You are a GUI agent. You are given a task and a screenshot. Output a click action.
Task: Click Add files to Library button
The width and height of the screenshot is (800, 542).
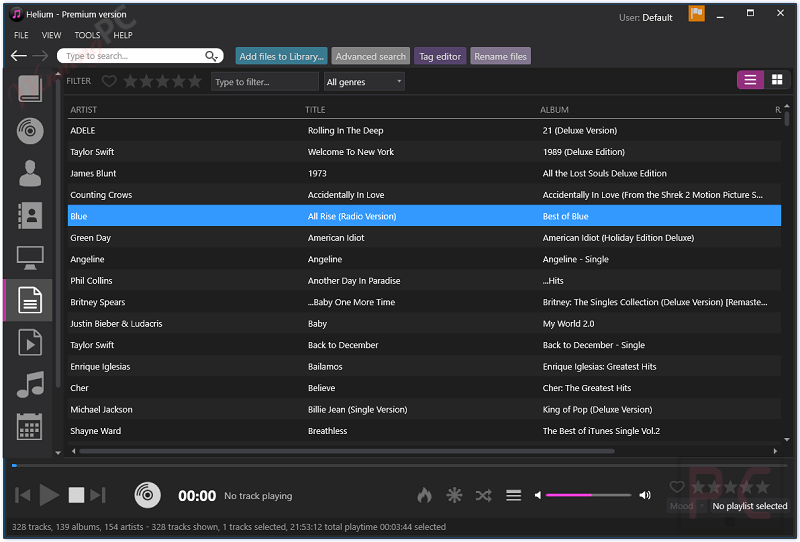point(281,56)
